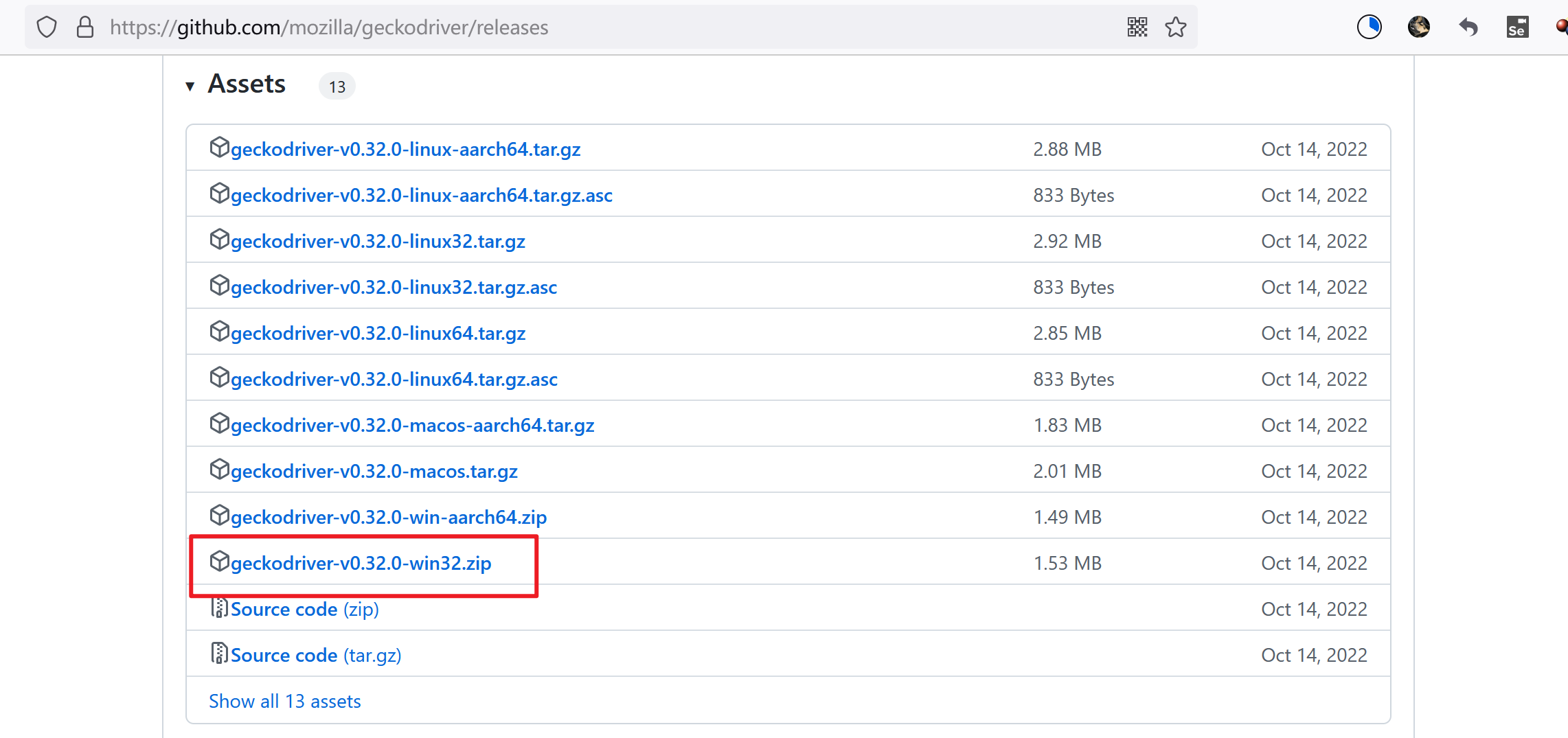Click the undo arrow toolbar icon
Image resolution: width=1568 pixels, height=738 pixels.
click(x=1468, y=27)
